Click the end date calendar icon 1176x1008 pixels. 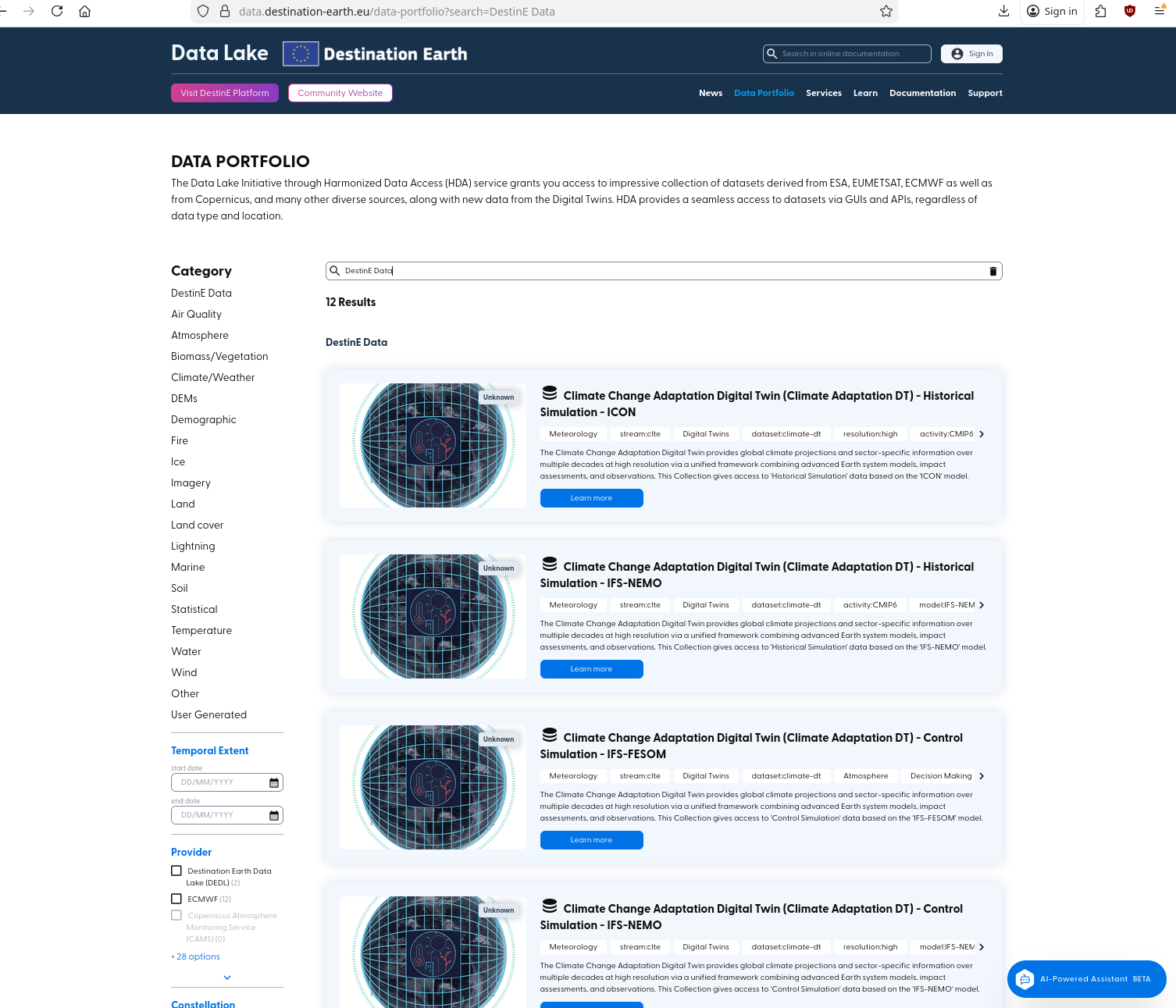274,815
